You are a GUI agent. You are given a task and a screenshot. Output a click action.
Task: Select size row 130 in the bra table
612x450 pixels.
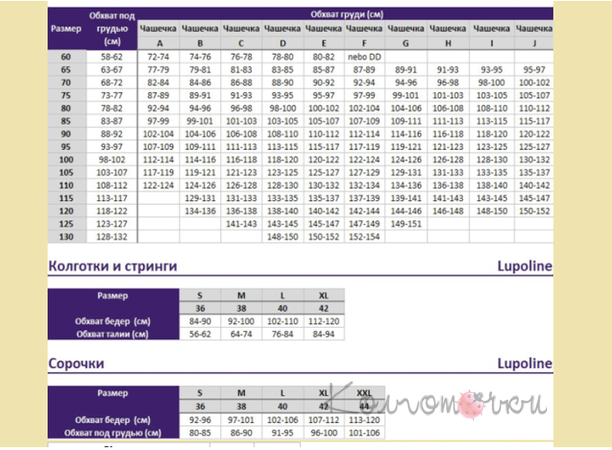coord(66,238)
